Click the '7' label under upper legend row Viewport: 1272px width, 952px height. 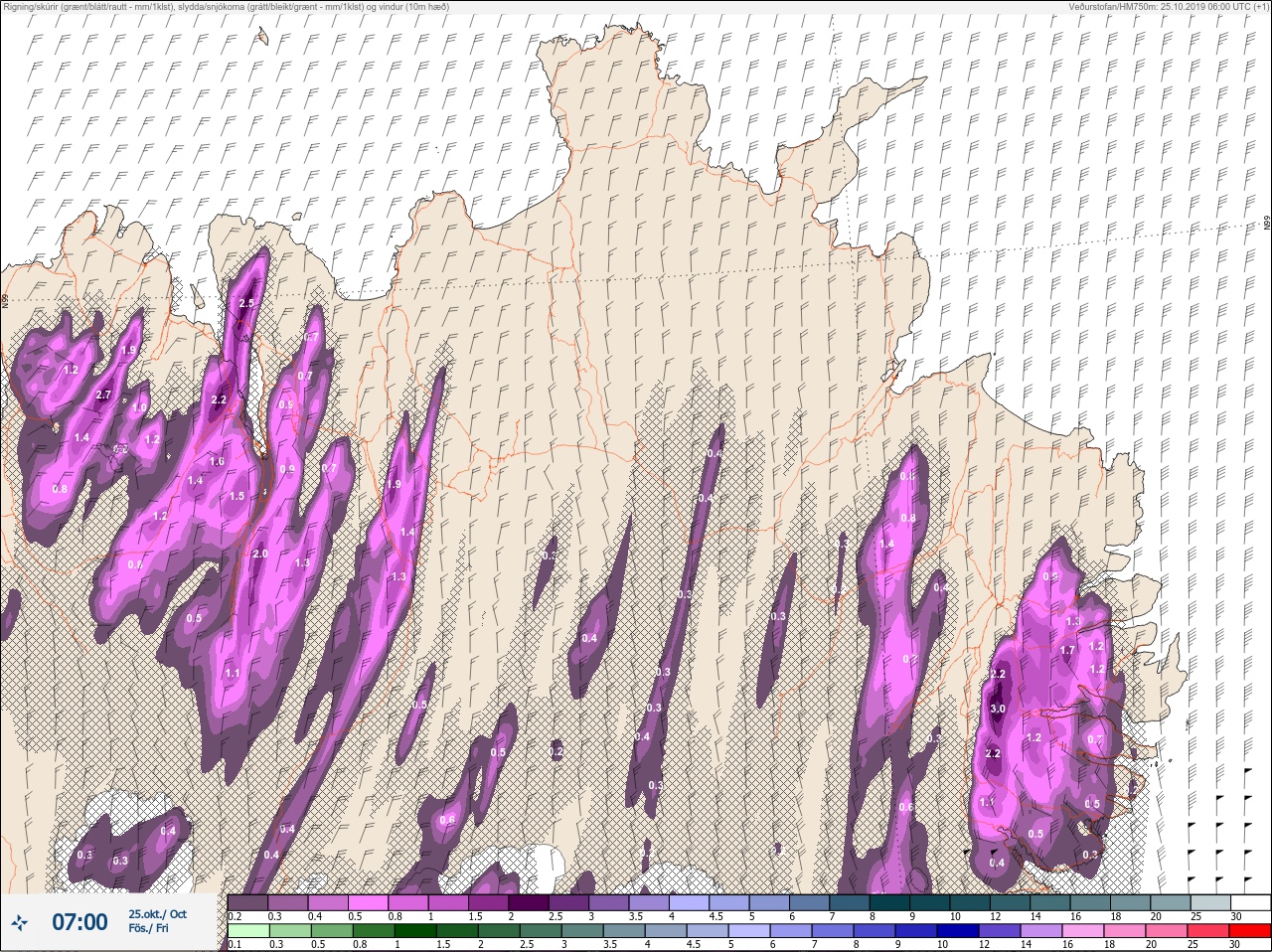tap(832, 916)
